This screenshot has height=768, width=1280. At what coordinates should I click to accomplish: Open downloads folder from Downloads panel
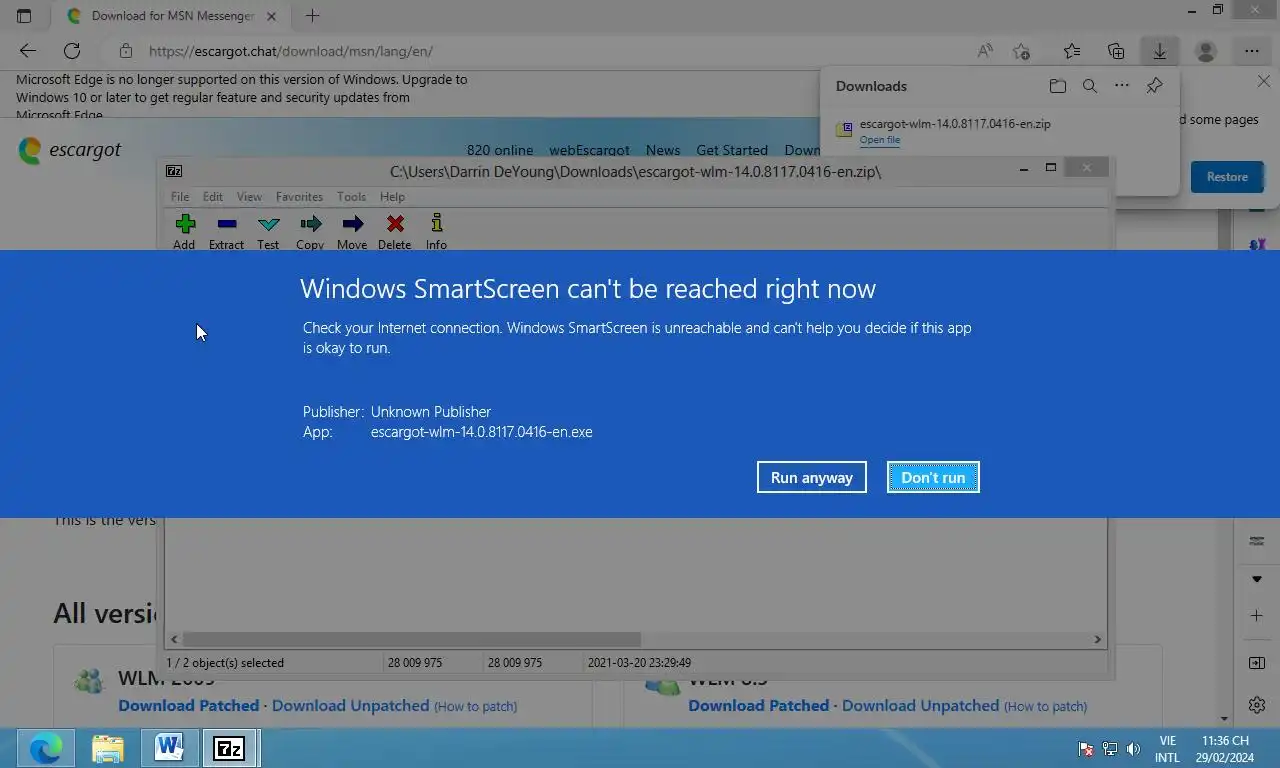point(1058,86)
